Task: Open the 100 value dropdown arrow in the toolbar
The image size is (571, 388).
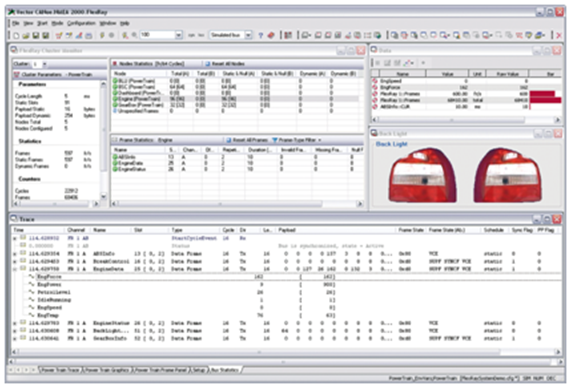Action: (x=179, y=35)
